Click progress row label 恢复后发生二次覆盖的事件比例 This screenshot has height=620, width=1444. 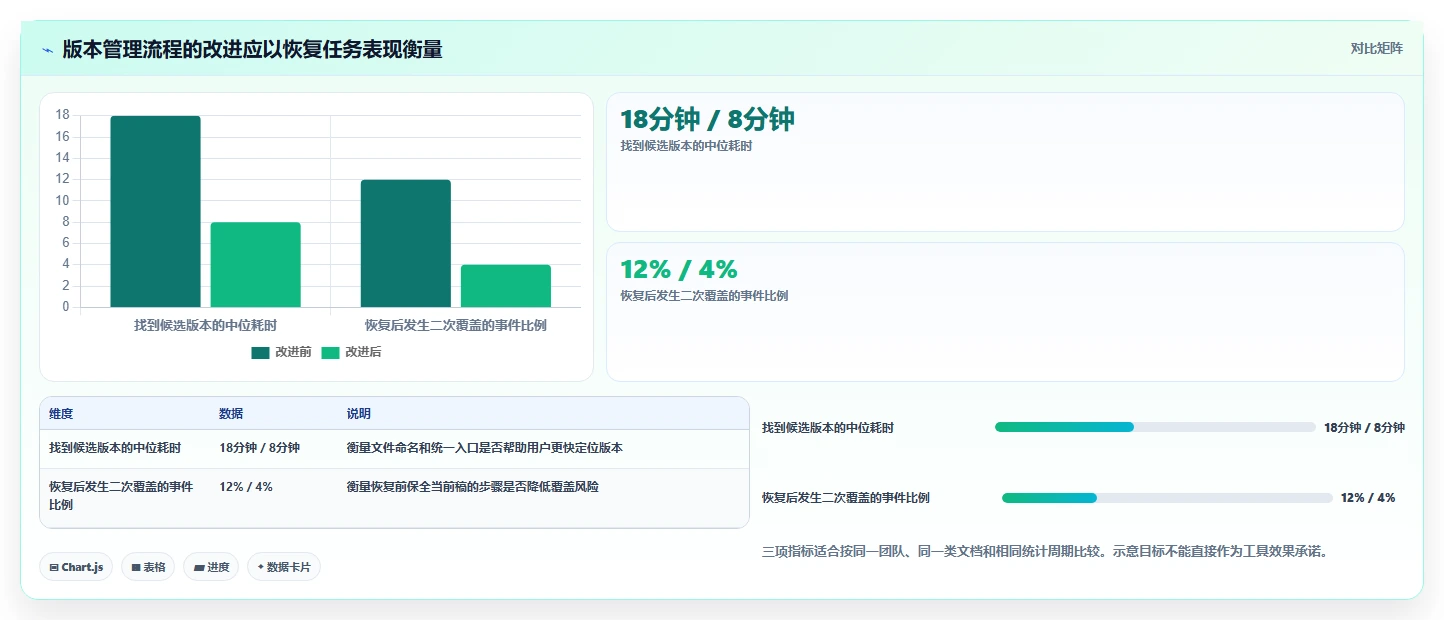tap(846, 498)
